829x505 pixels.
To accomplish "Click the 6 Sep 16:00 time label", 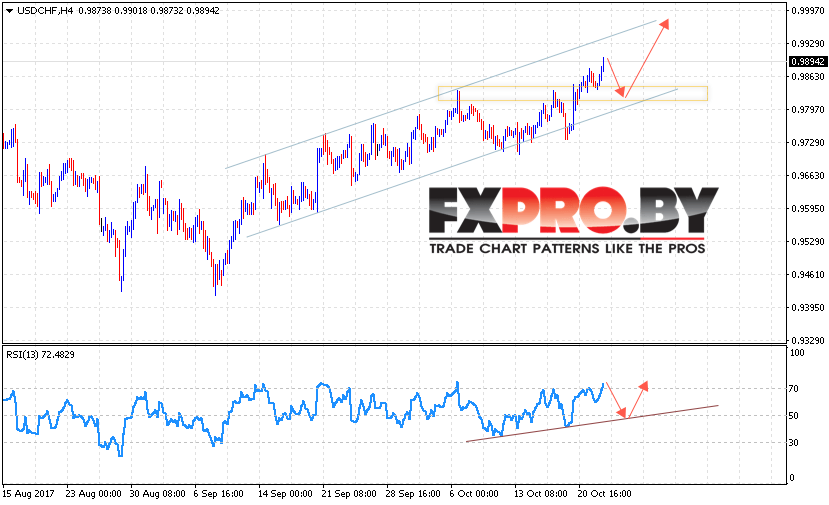I will tap(218, 494).
